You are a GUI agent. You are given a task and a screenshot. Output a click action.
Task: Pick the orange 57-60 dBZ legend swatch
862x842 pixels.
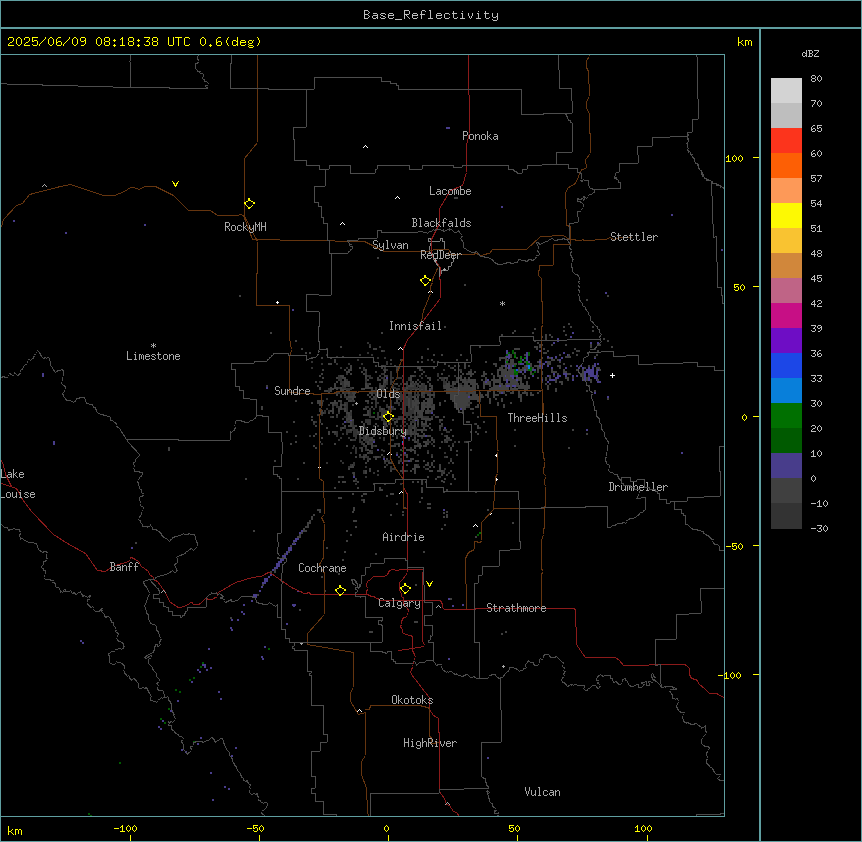coord(786,165)
